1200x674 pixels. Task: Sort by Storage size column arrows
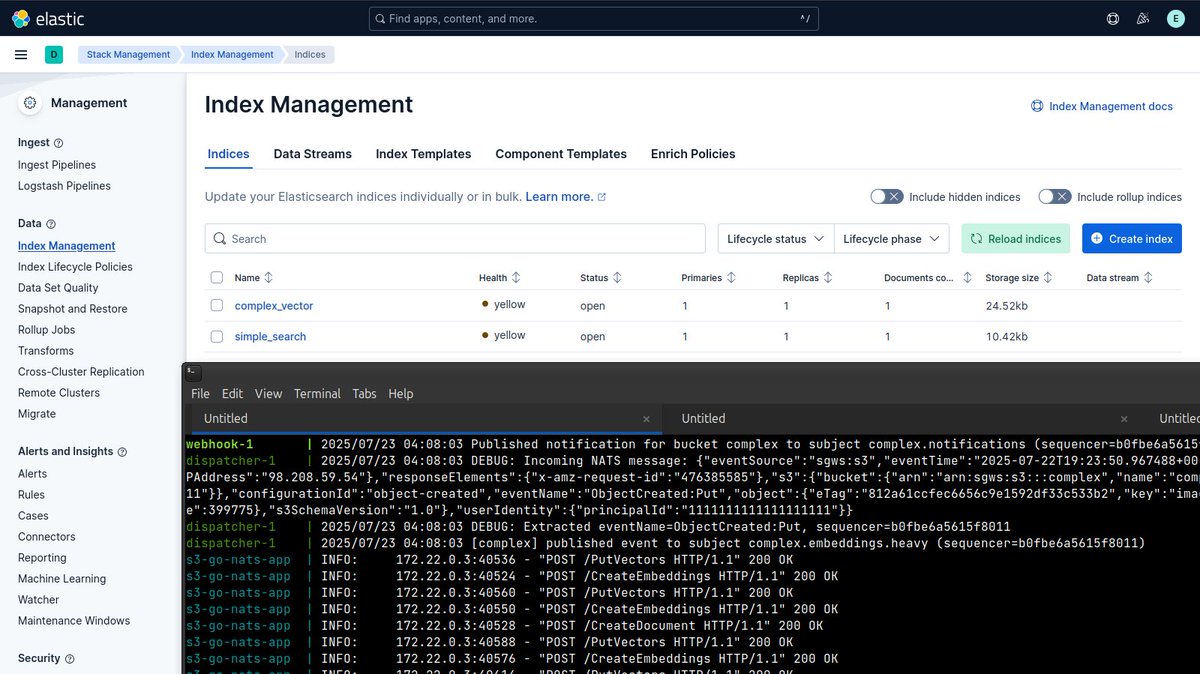pyautogui.click(x=1048, y=277)
